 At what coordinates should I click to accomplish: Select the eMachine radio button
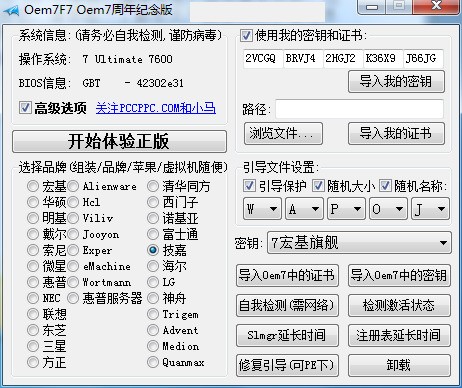(73, 266)
